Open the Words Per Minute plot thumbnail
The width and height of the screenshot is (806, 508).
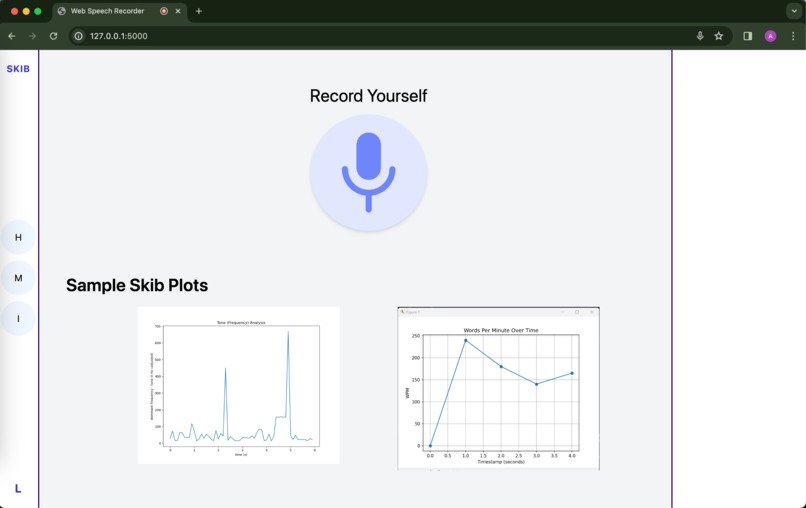tap(499, 388)
